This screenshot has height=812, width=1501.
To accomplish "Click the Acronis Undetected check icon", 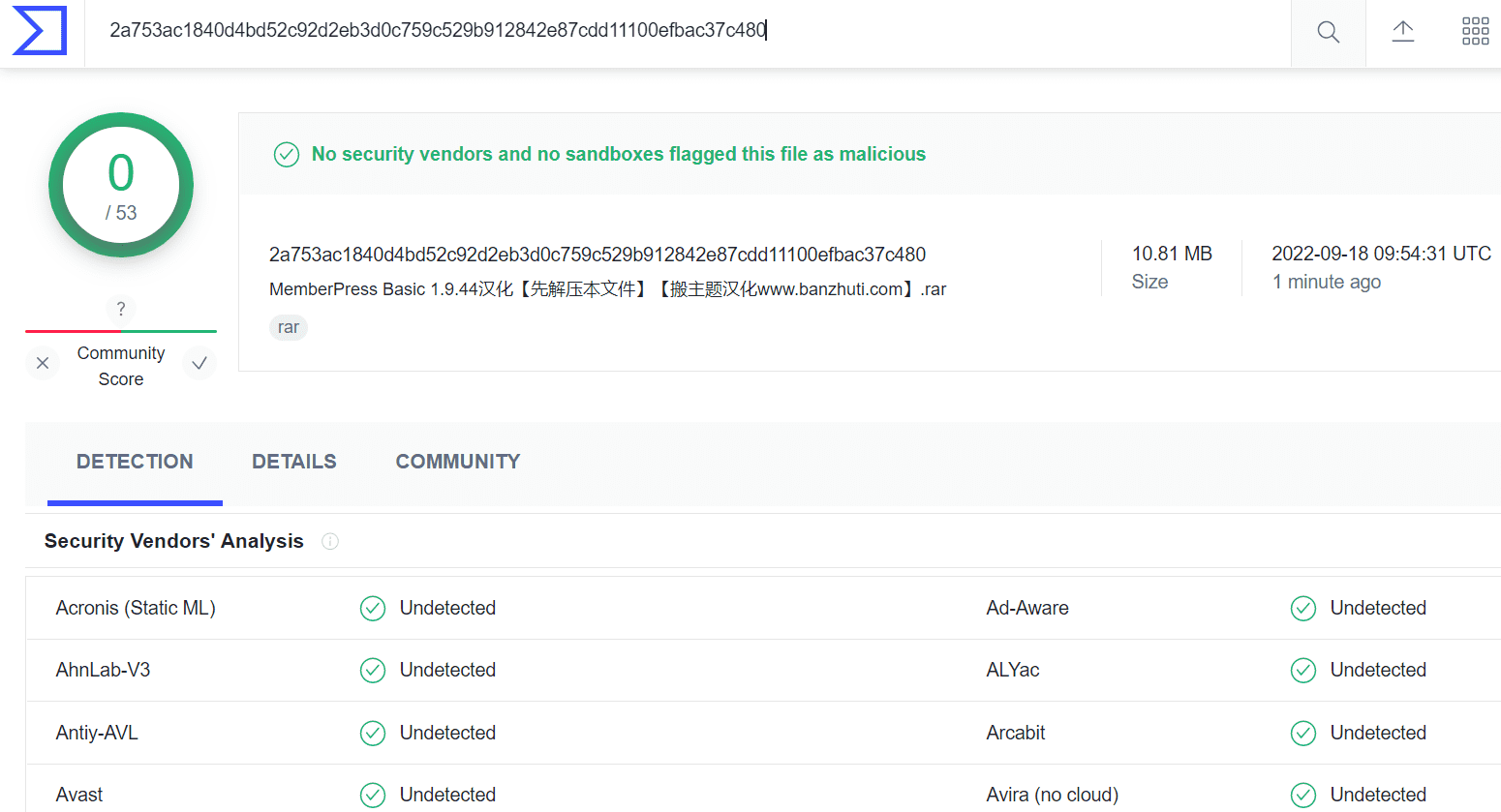I will (x=373, y=608).
